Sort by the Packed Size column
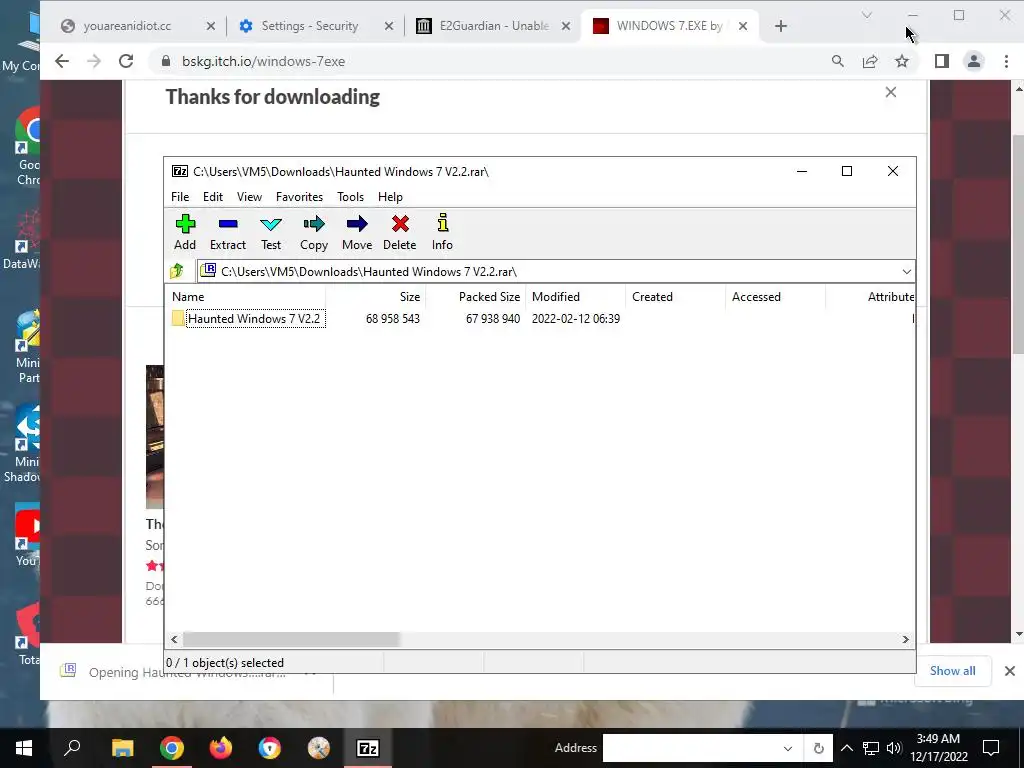Screen dimensions: 1024x768 (476, 296)
